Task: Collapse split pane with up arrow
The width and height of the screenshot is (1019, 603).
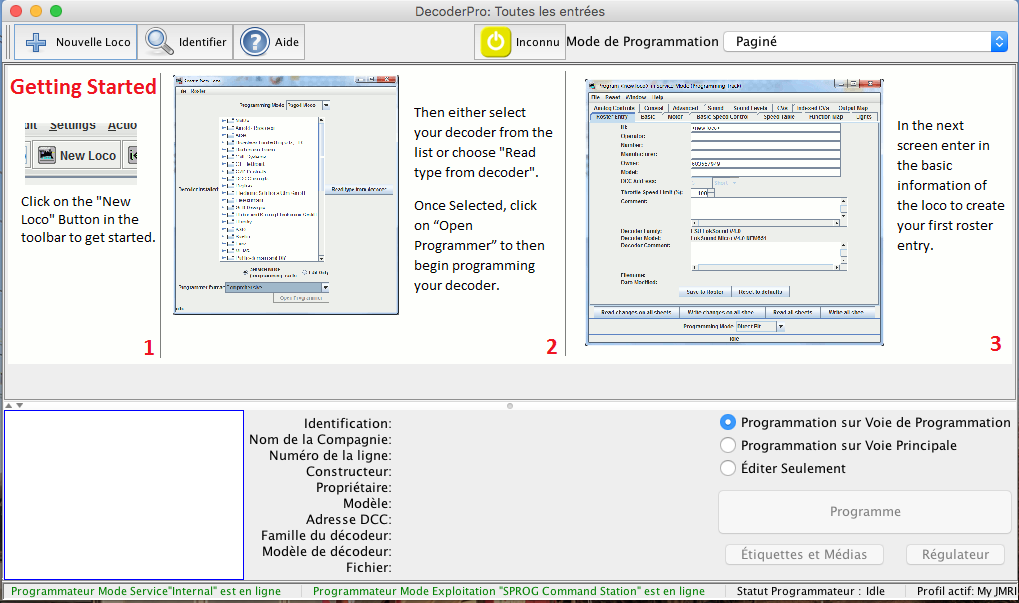Action: click(8, 405)
